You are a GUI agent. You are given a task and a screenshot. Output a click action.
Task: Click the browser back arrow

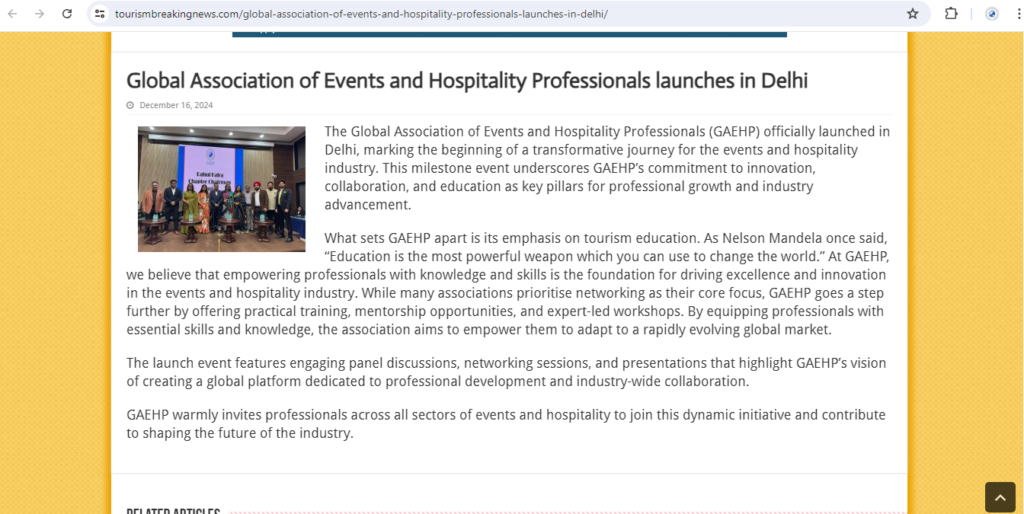(x=13, y=14)
